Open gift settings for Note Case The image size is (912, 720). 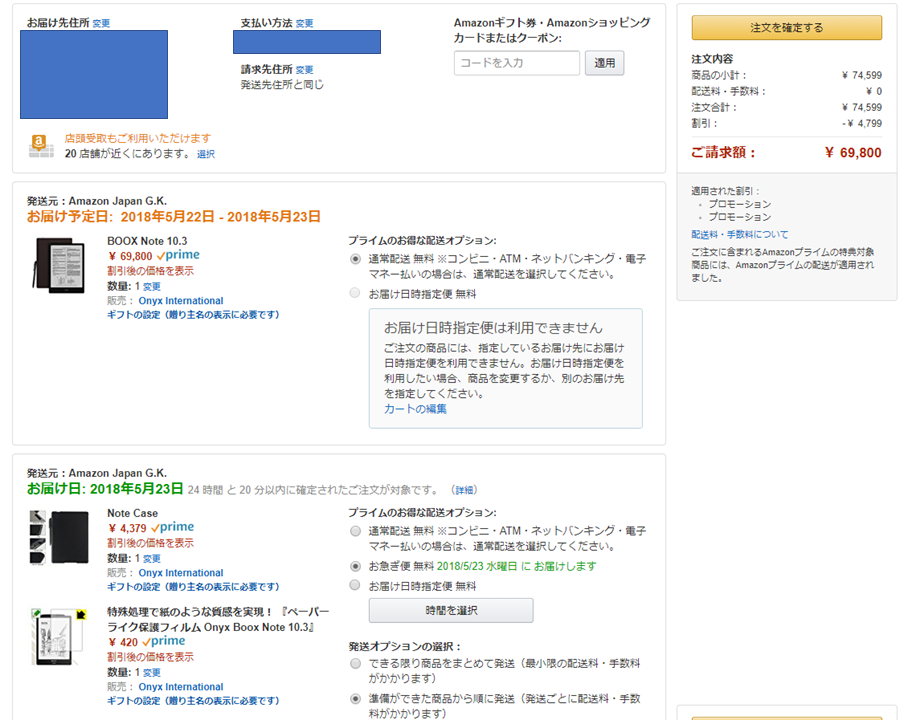pyautogui.click(x=193, y=587)
